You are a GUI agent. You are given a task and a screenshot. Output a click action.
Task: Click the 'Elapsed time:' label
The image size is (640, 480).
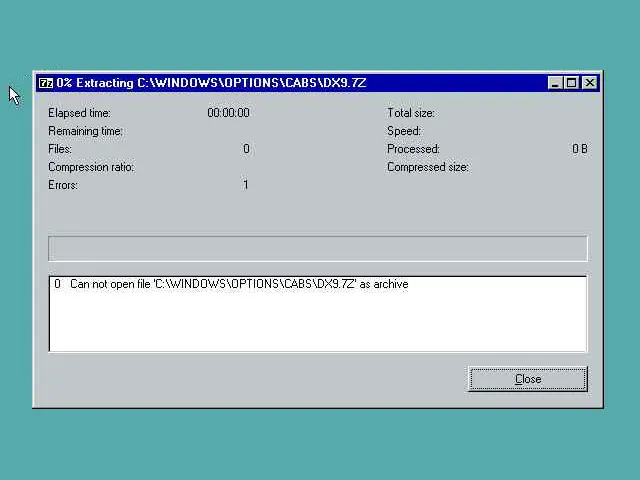79,113
